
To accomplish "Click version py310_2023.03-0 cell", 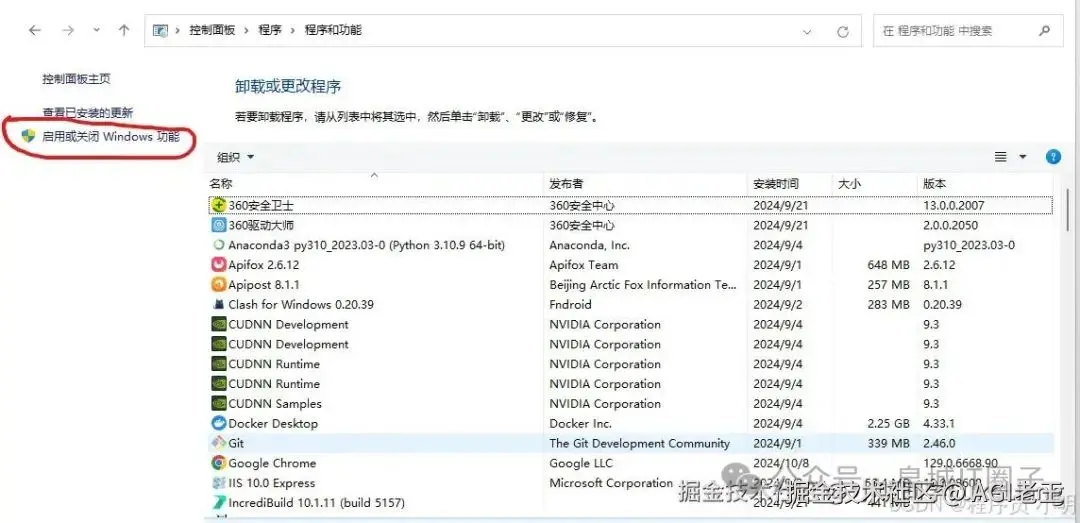I will [968, 245].
